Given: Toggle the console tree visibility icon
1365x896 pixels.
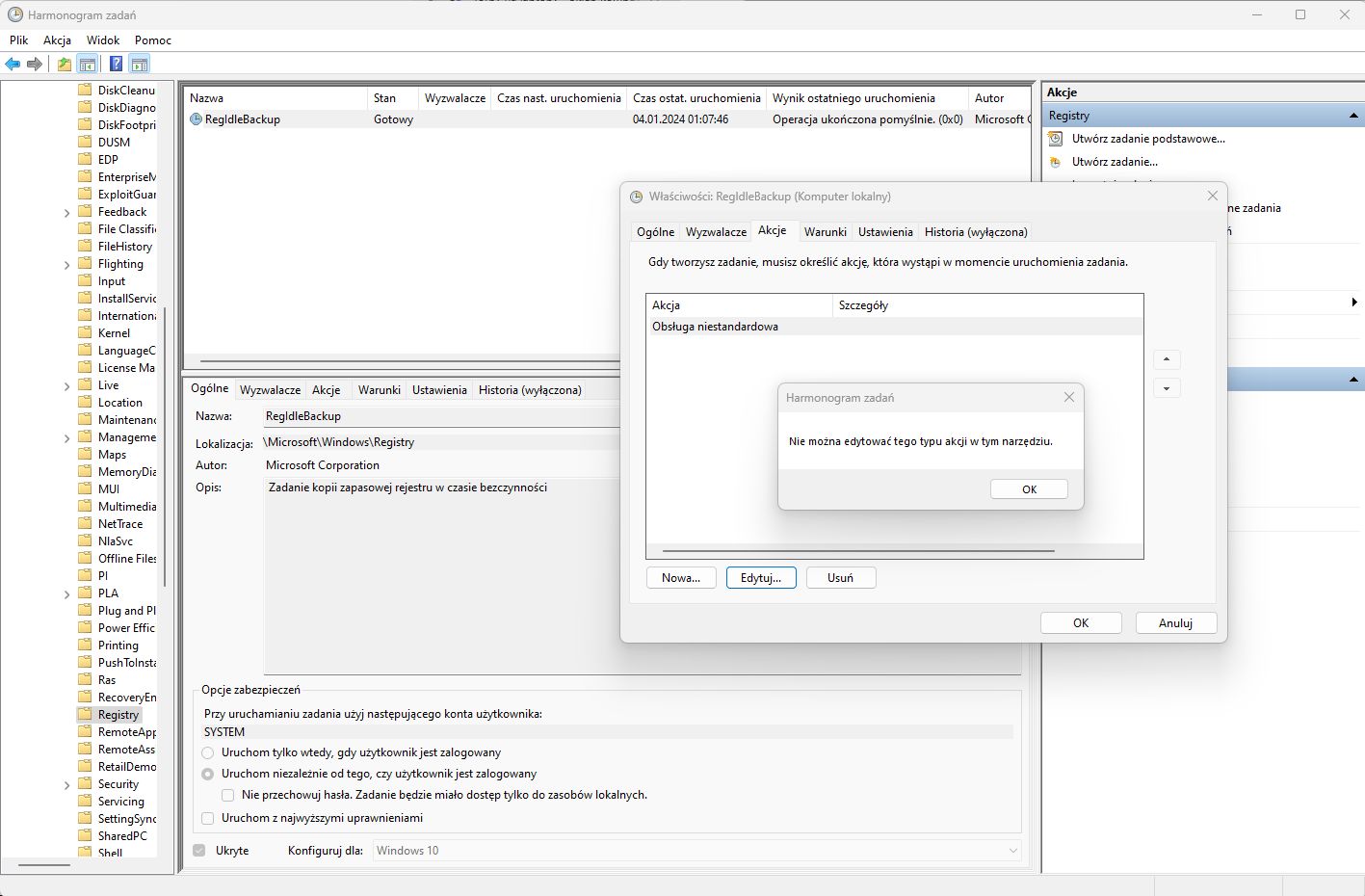Looking at the screenshot, I should (87, 64).
